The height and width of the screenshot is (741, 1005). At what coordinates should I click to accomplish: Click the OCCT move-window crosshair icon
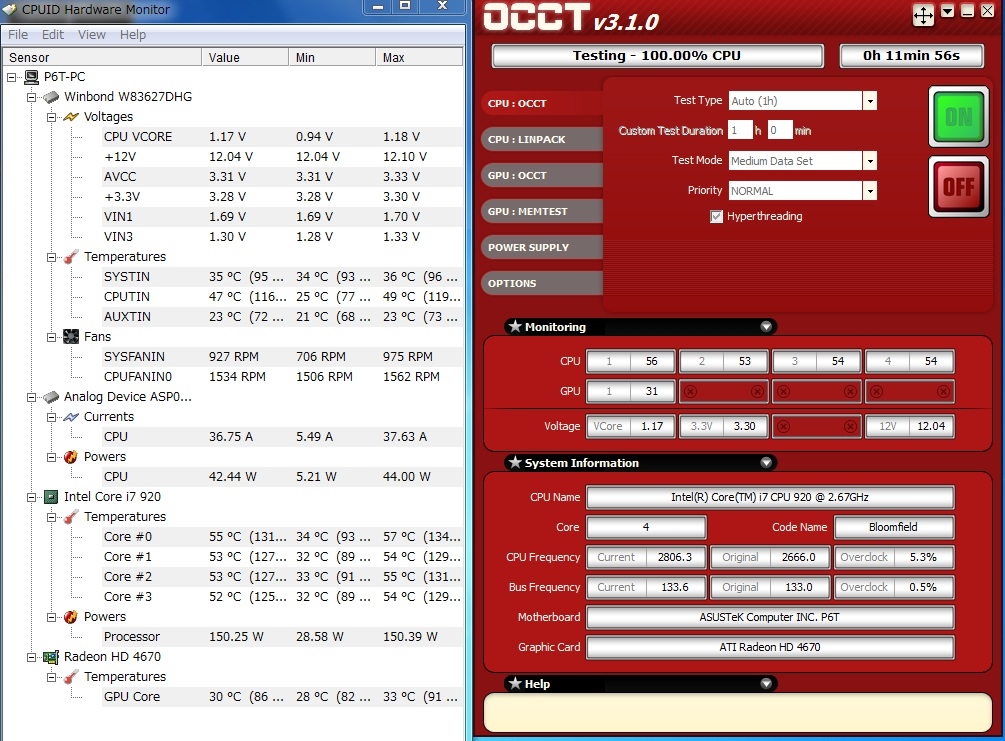[x=923, y=15]
